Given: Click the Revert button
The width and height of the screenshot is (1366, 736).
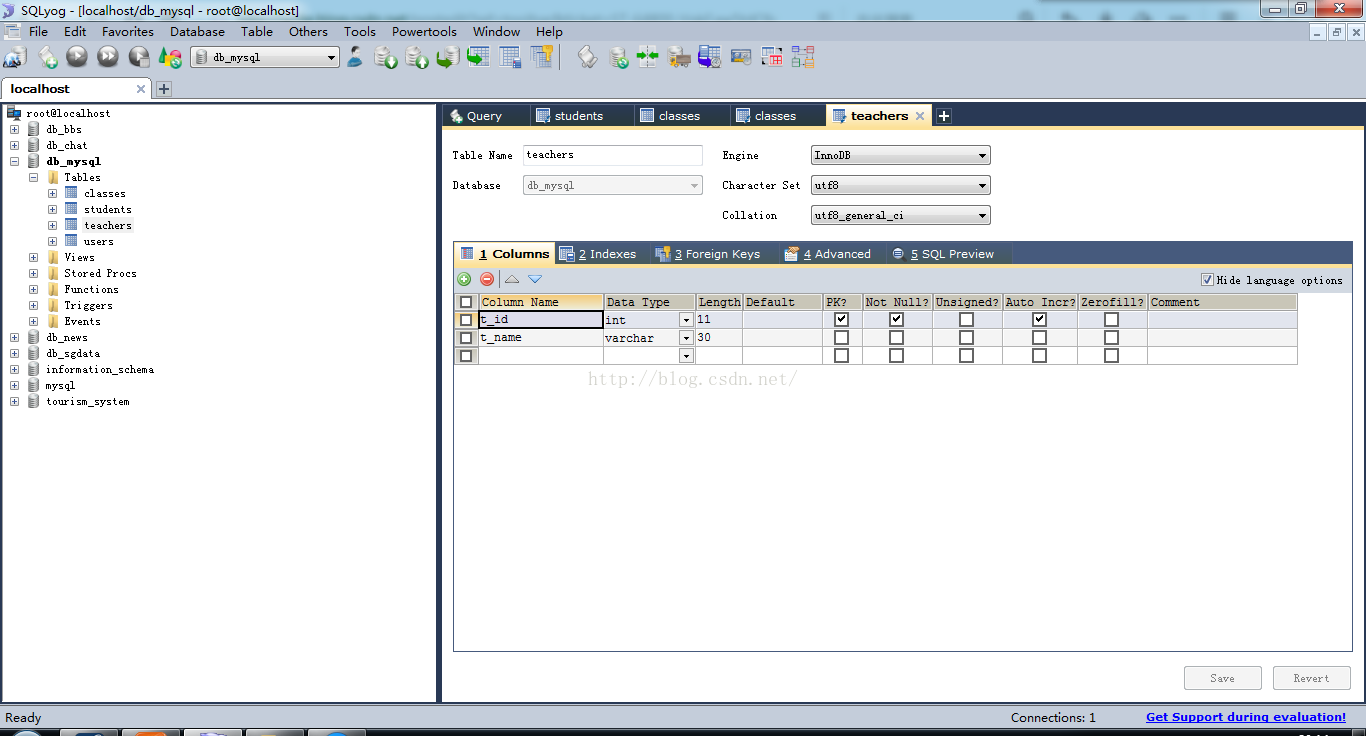Looking at the screenshot, I should 1311,678.
